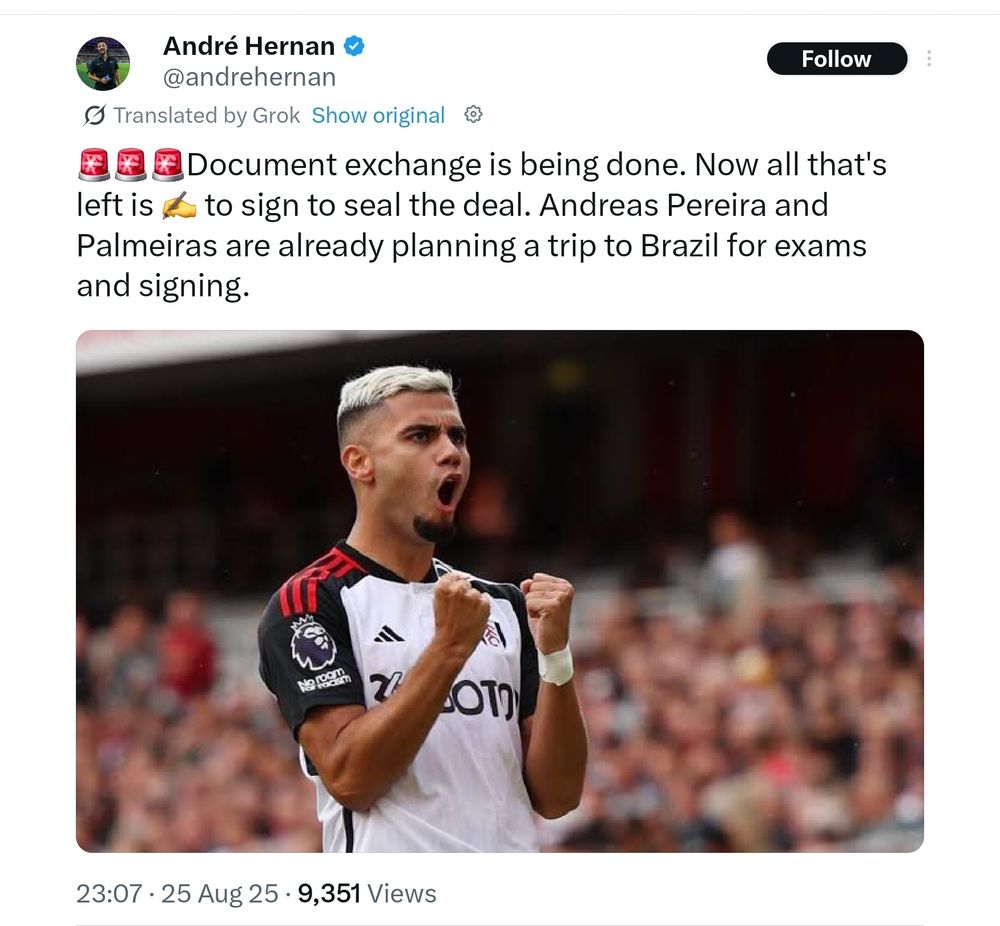Click the post body text paragraph

[482, 225]
